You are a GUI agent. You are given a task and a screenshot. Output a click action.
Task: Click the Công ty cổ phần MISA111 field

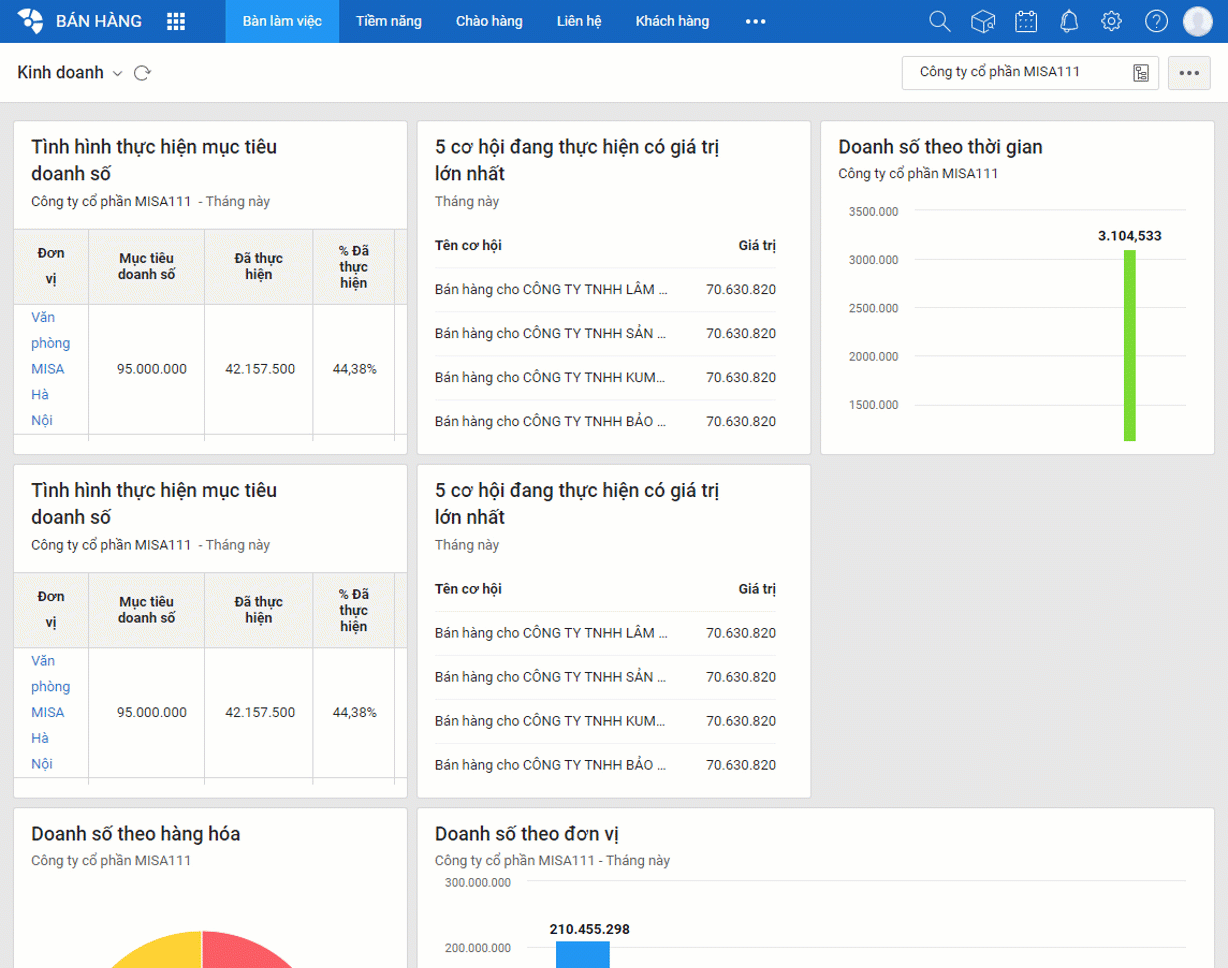1030,73
